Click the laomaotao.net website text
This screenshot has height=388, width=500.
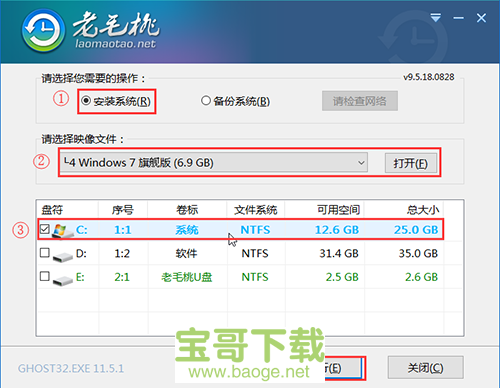(115, 44)
